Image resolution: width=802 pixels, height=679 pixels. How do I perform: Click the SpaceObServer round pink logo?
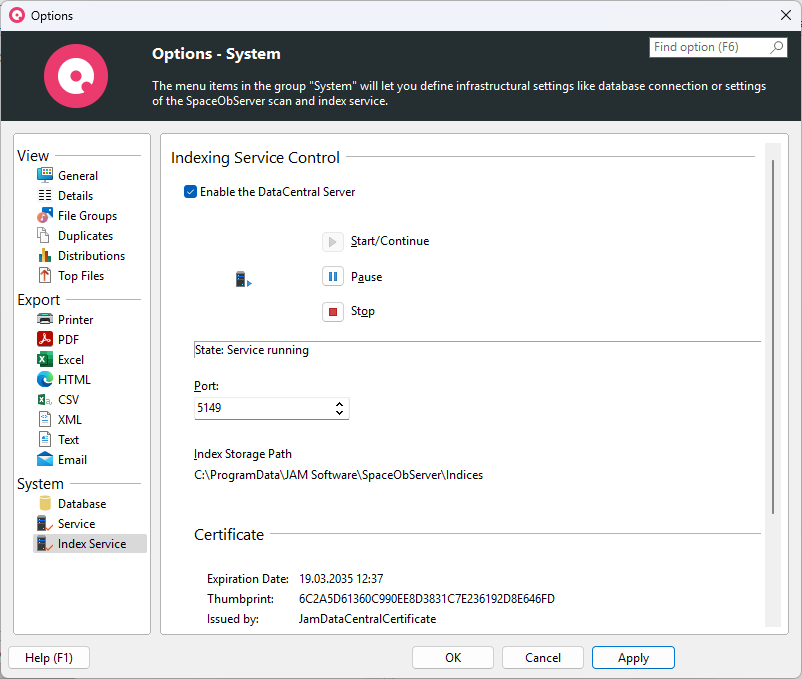(76, 76)
